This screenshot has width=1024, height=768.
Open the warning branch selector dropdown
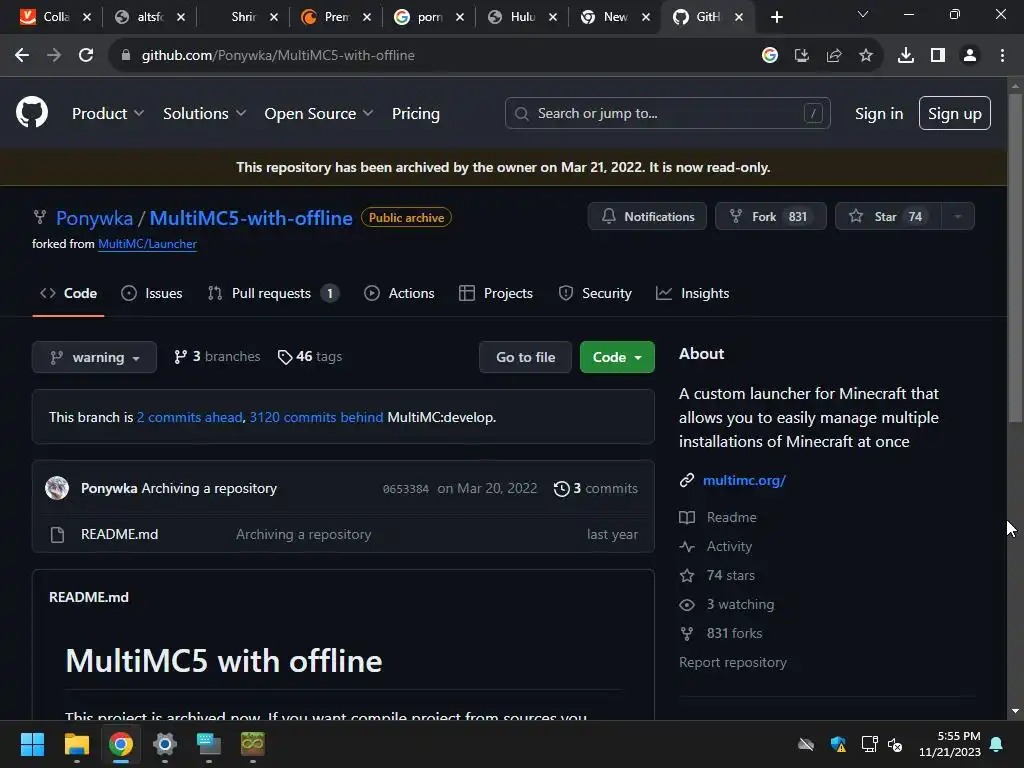tap(94, 357)
